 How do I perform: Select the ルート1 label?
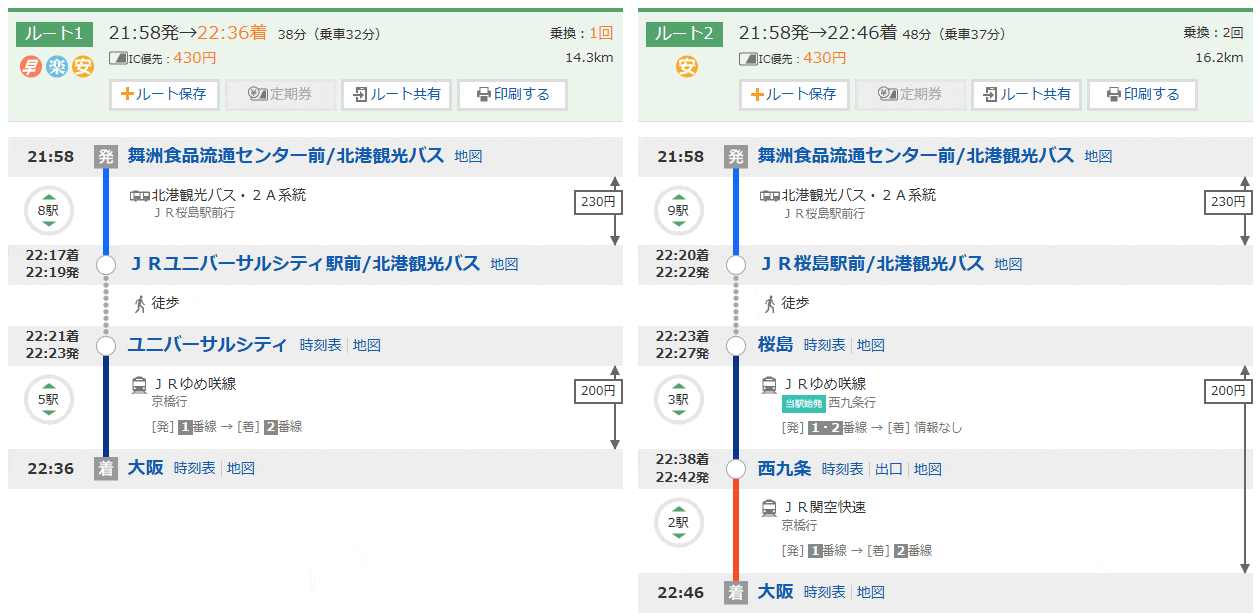coord(54,33)
